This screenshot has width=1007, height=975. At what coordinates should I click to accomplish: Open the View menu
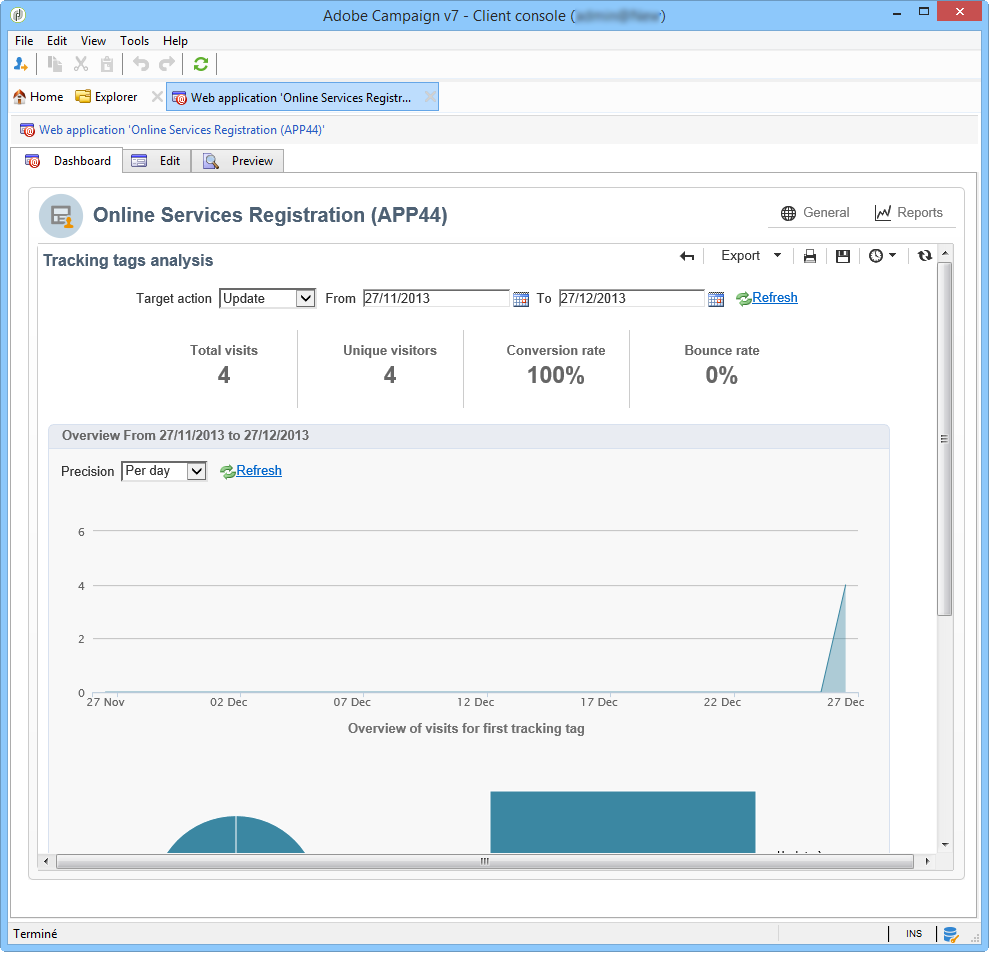pyautogui.click(x=93, y=40)
